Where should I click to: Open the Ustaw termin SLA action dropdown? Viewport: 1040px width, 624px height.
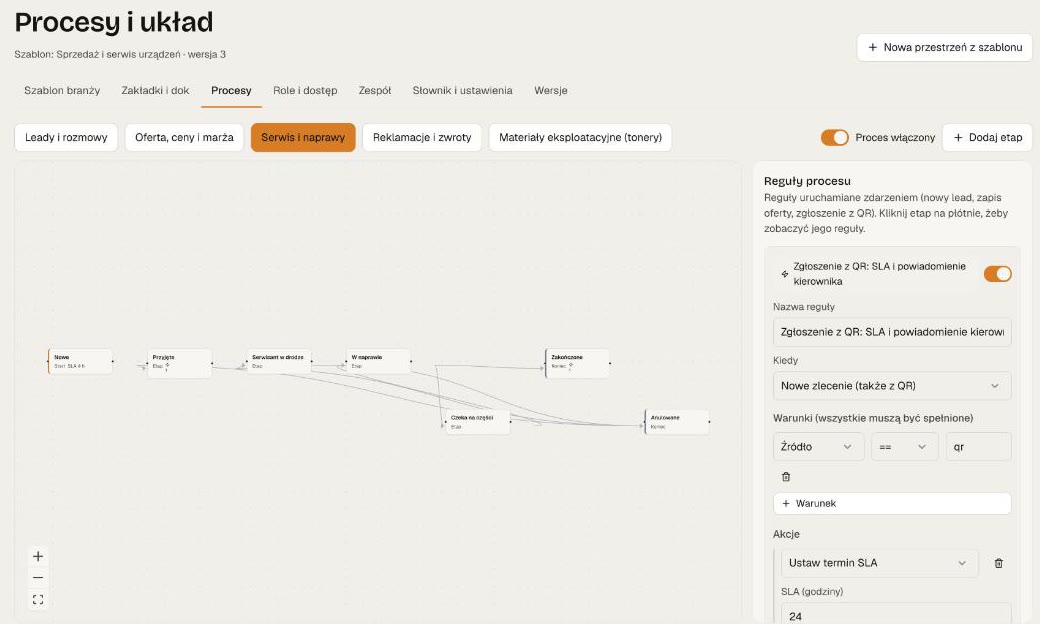[879, 563]
